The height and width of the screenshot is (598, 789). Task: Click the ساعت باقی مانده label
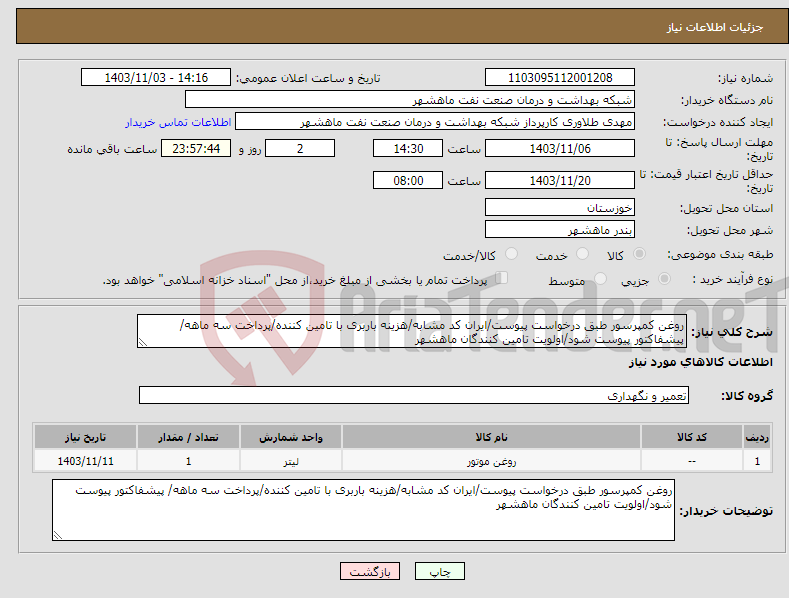coord(112,150)
